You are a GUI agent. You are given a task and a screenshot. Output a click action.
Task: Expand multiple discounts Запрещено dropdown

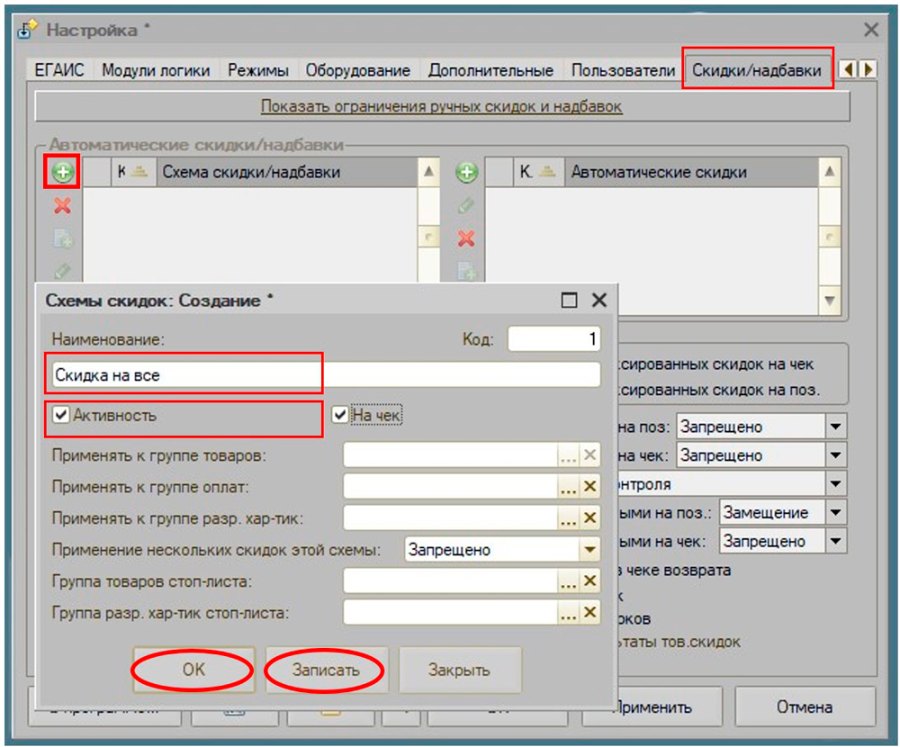(x=589, y=549)
